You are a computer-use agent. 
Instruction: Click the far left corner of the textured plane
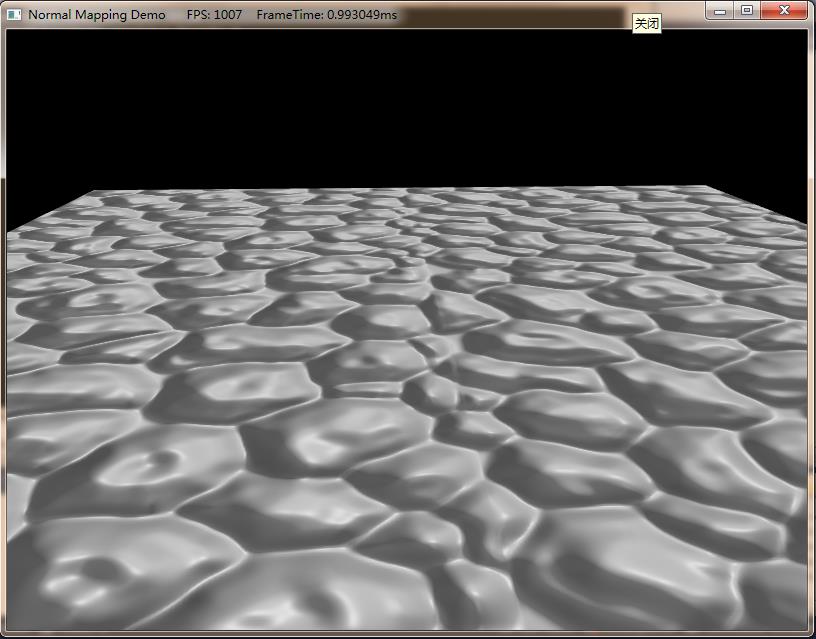[94, 193]
